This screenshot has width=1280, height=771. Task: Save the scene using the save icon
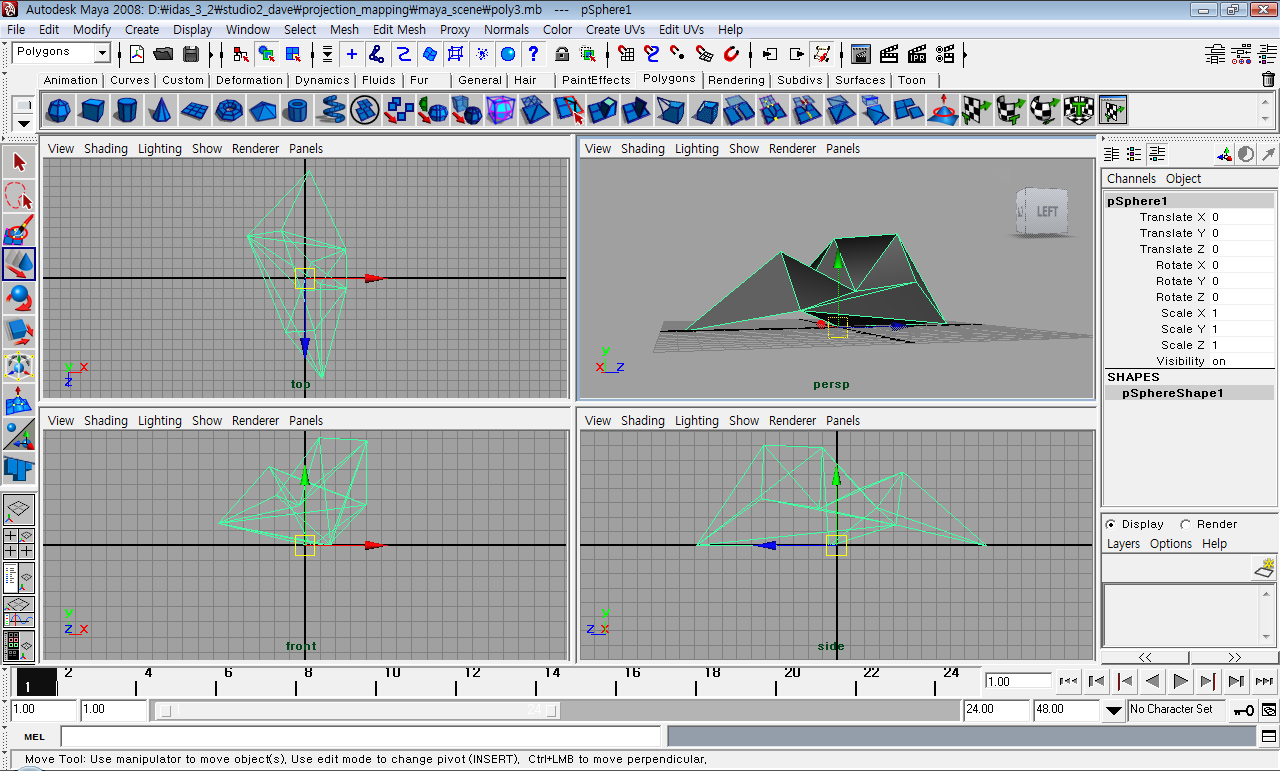tap(190, 52)
